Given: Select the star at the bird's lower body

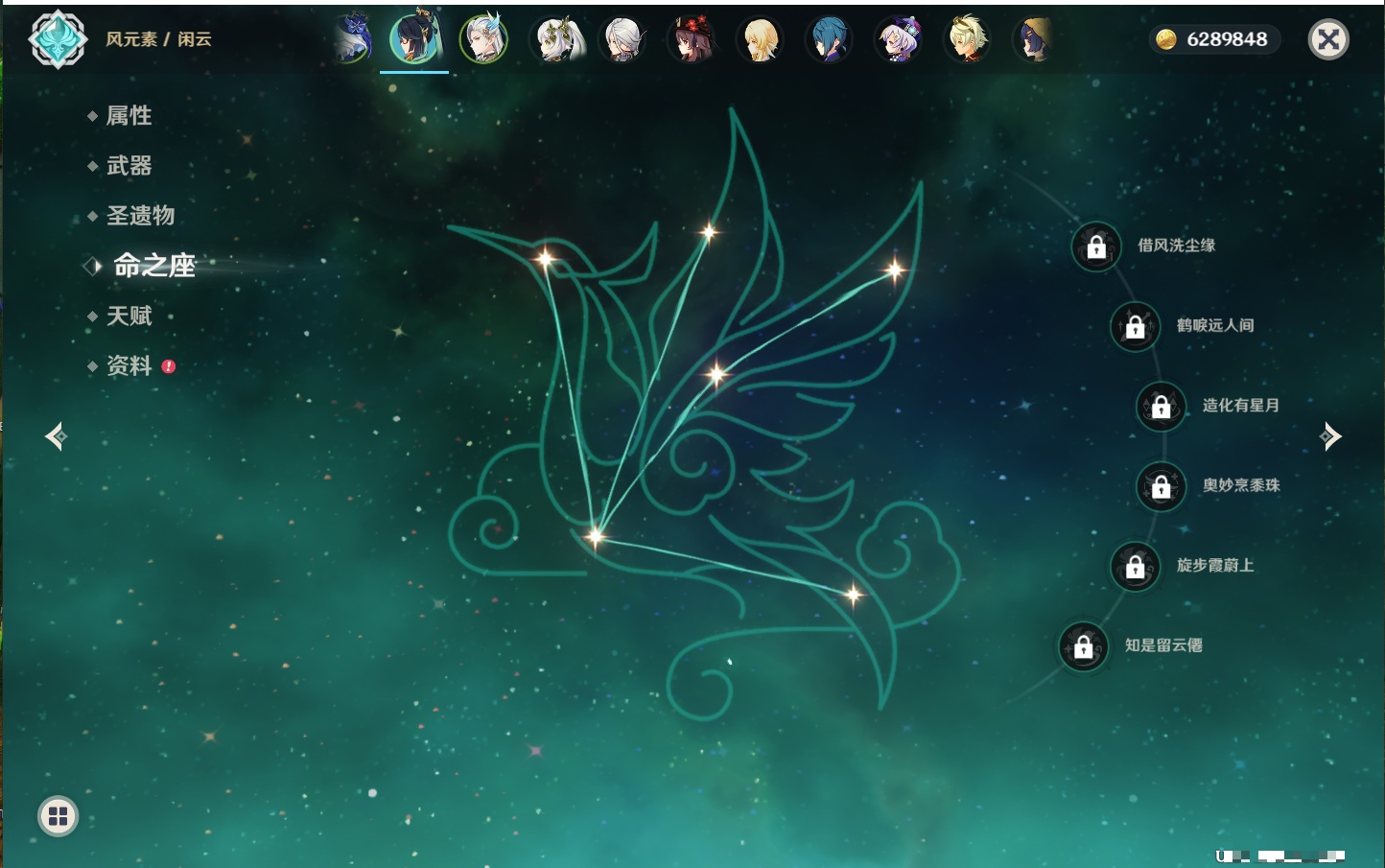Looking at the screenshot, I should pyautogui.click(x=596, y=536).
